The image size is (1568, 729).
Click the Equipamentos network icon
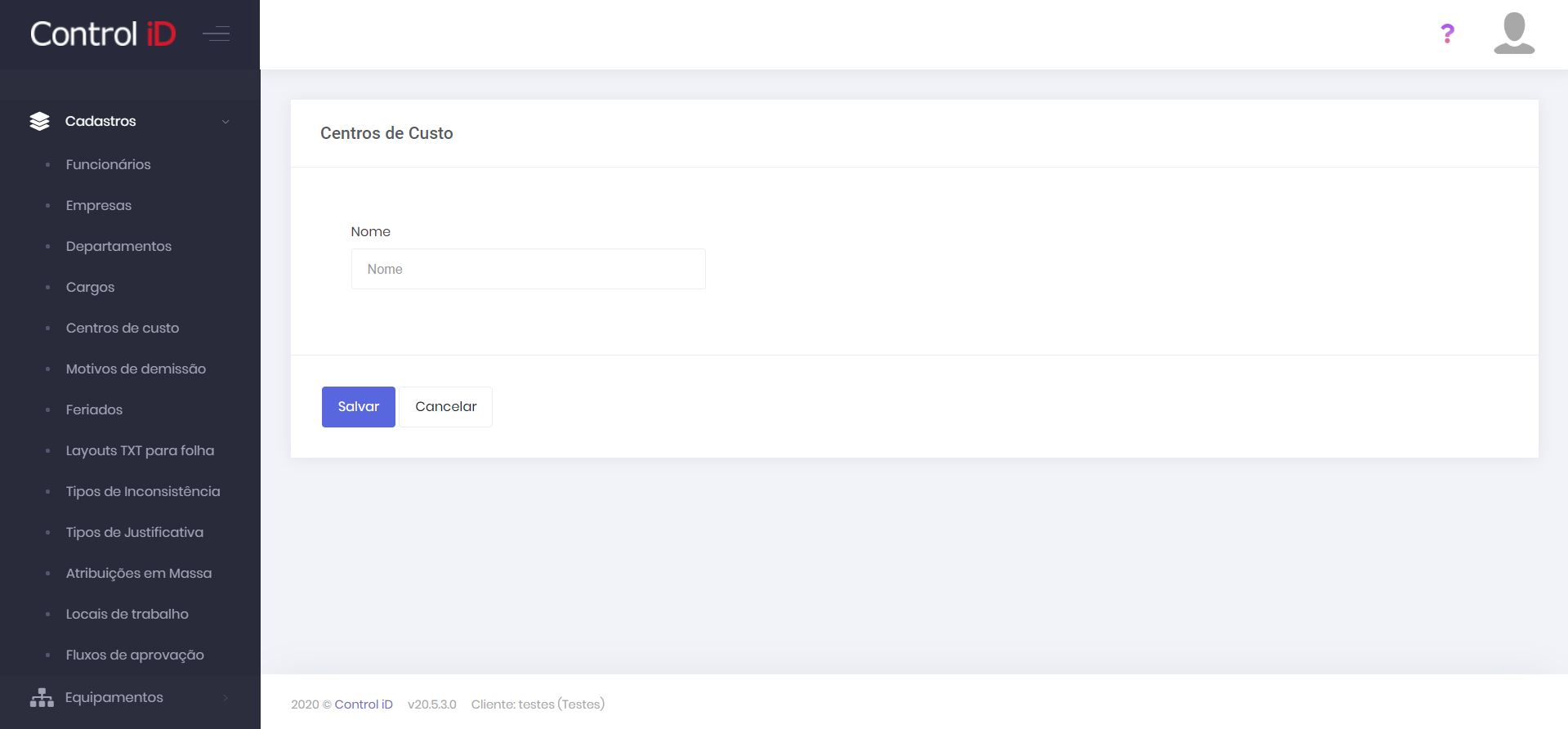click(x=42, y=697)
